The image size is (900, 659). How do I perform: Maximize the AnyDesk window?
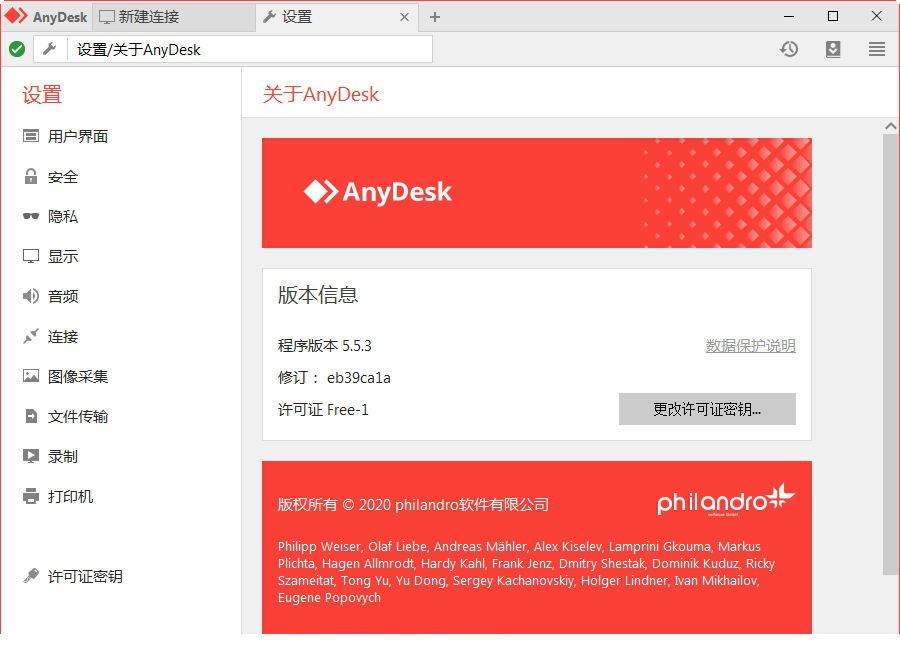coord(833,17)
